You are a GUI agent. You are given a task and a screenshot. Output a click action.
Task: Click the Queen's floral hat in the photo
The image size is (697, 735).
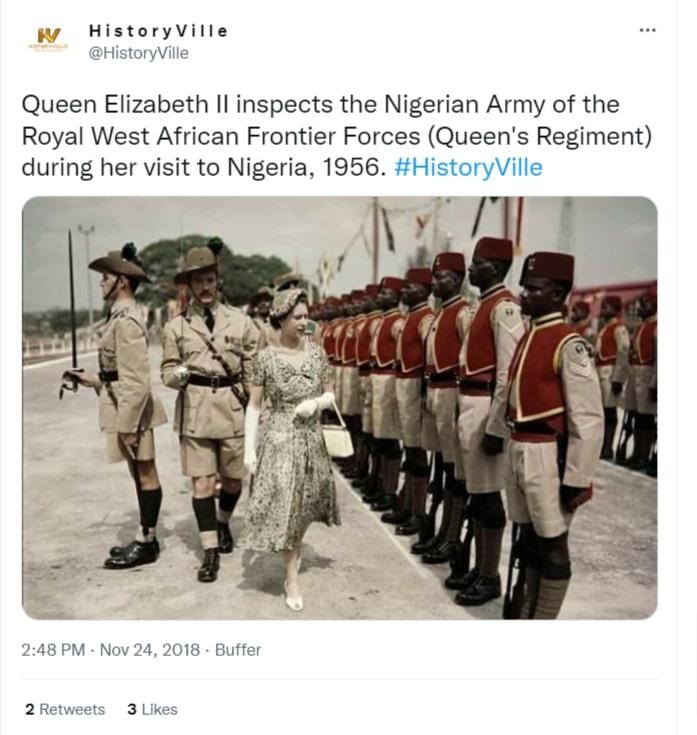tap(286, 301)
